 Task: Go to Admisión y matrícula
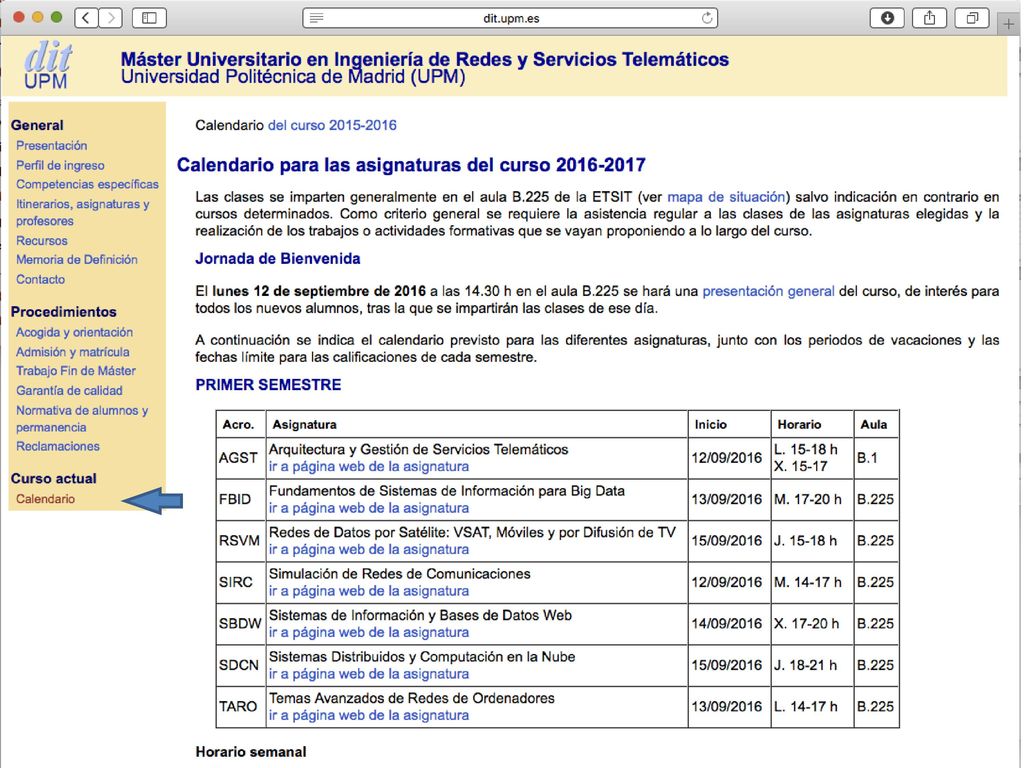pyautogui.click(x=72, y=352)
